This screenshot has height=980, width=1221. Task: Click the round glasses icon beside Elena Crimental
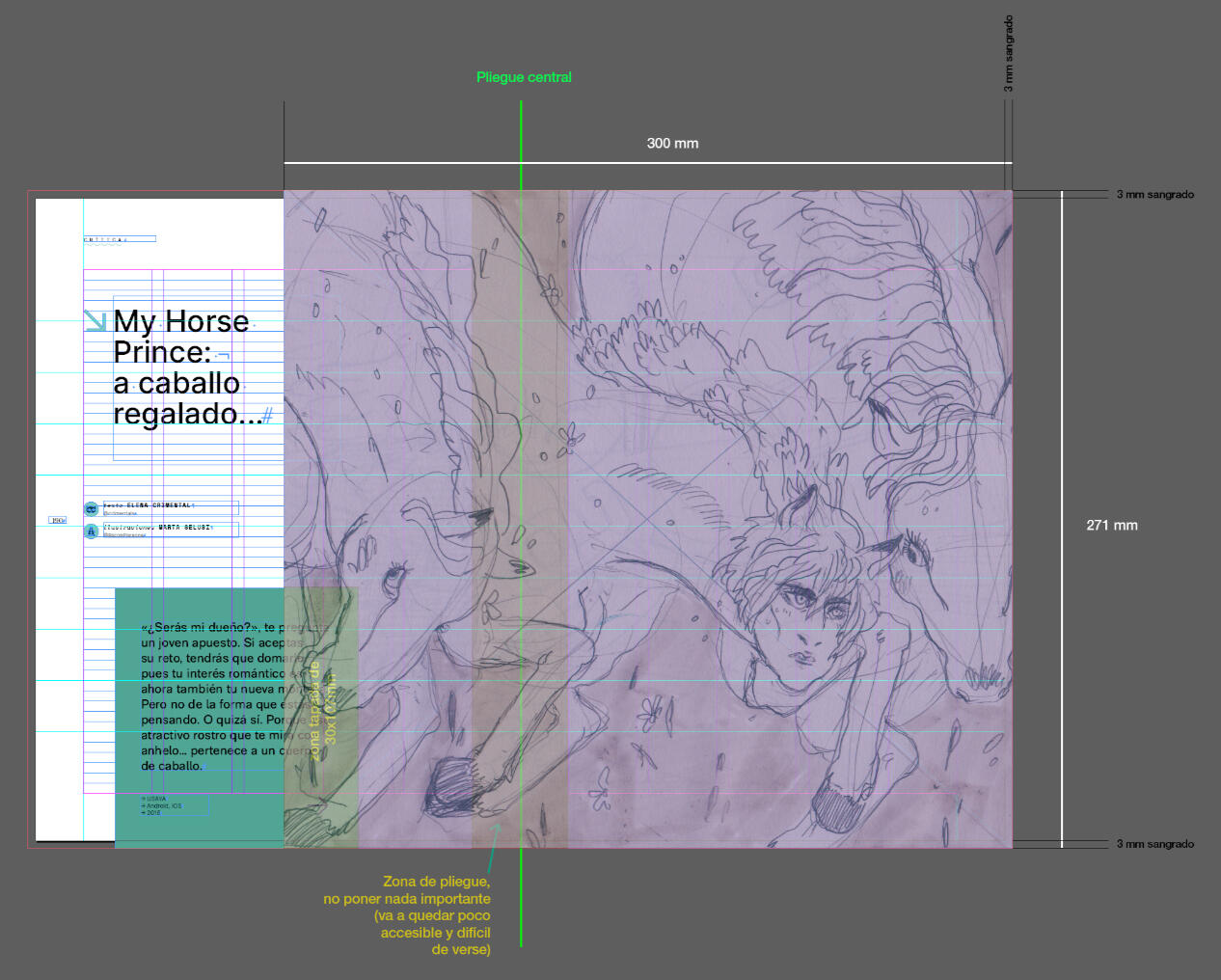pyautogui.click(x=92, y=508)
